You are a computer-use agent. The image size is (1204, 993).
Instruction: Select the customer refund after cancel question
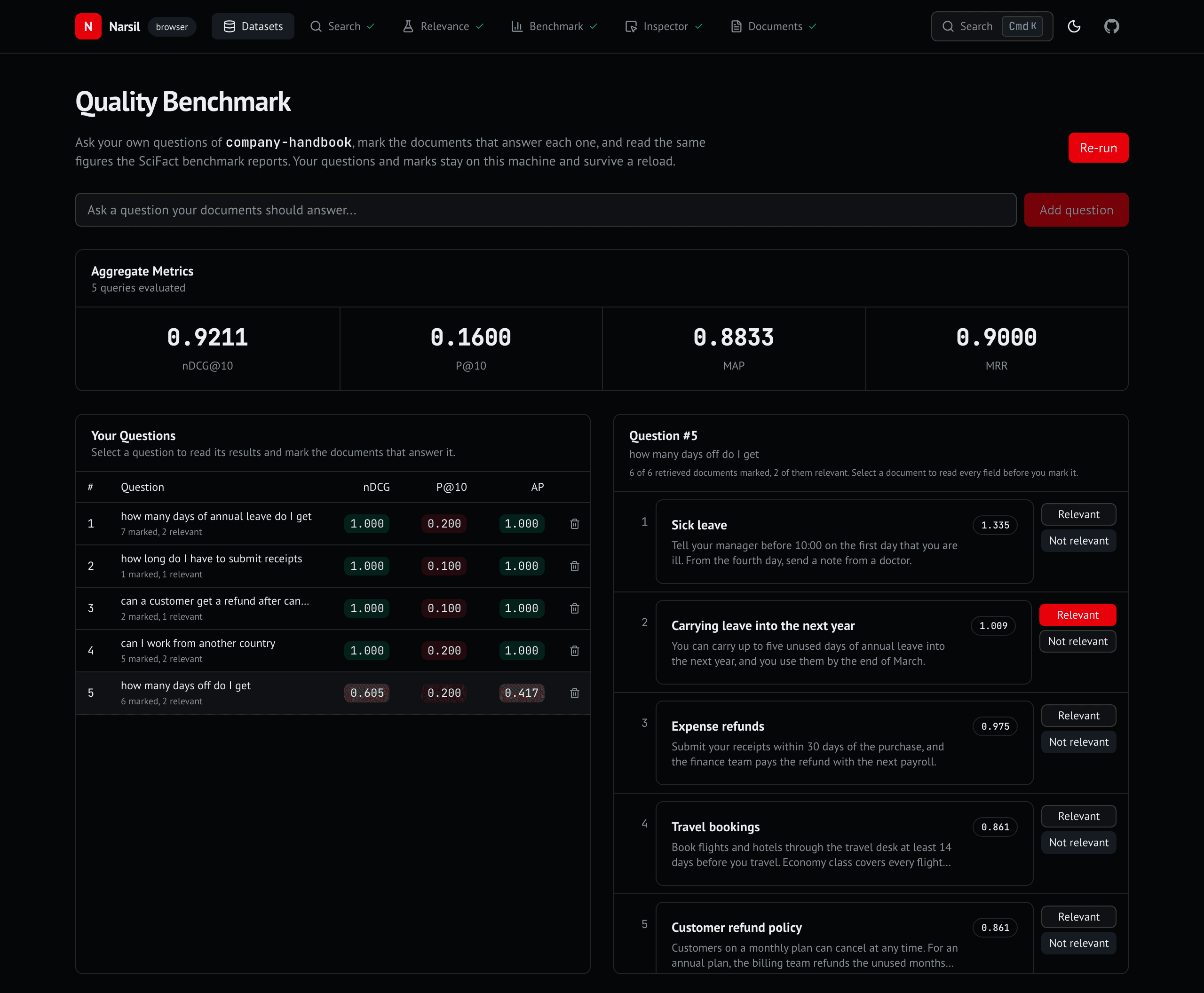point(333,608)
